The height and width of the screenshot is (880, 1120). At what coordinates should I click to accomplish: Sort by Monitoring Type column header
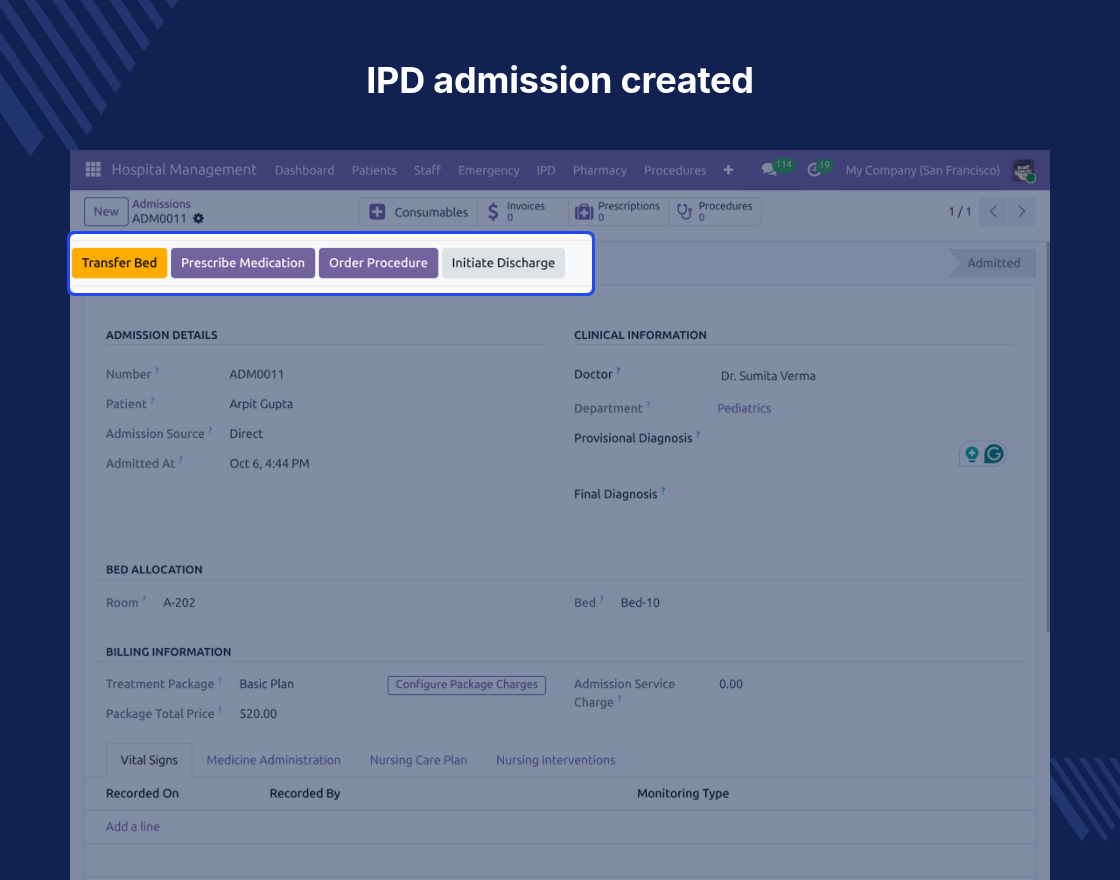683,794
